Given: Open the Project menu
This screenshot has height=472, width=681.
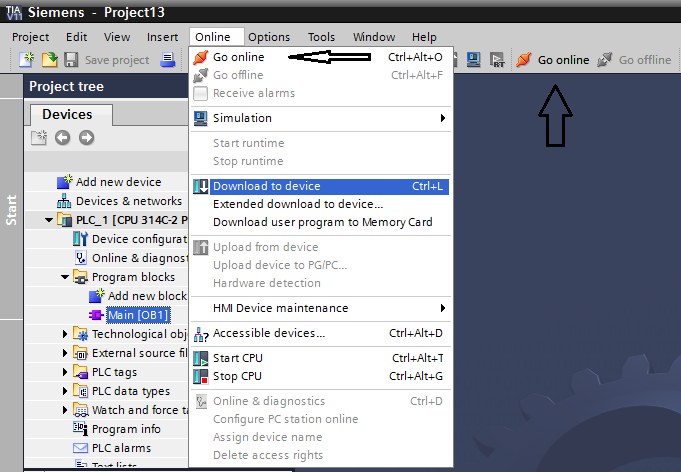Looking at the screenshot, I should pyautogui.click(x=30, y=37).
